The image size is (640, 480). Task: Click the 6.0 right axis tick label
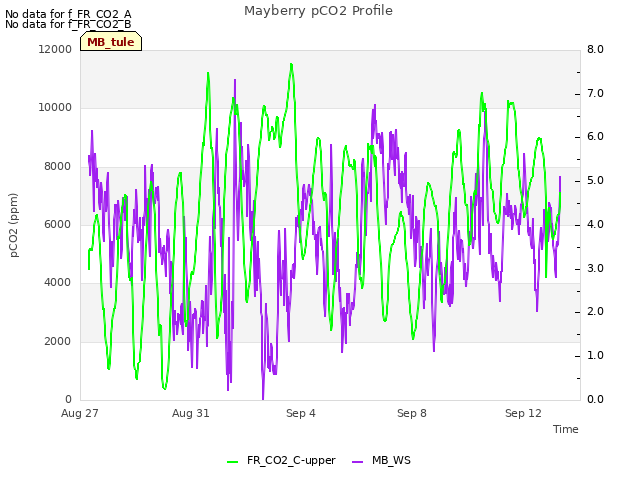pyautogui.click(x=595, y=137)
